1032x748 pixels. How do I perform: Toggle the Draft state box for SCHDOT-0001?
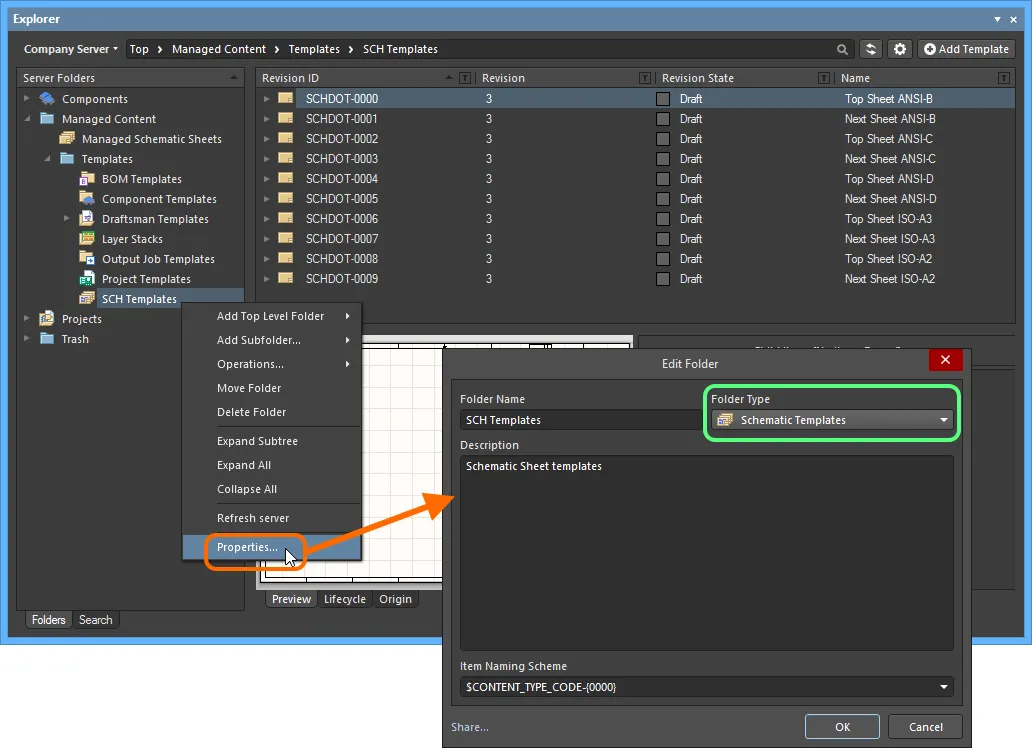[663, 119]
